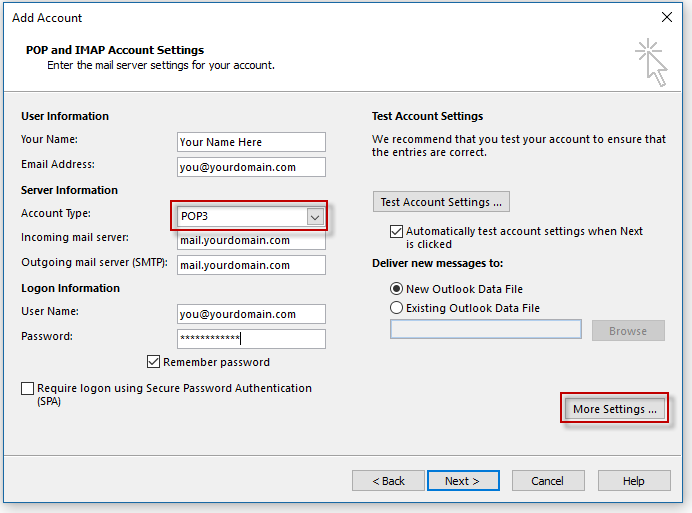Proceed by clicking Next

[x=463, y=481]
